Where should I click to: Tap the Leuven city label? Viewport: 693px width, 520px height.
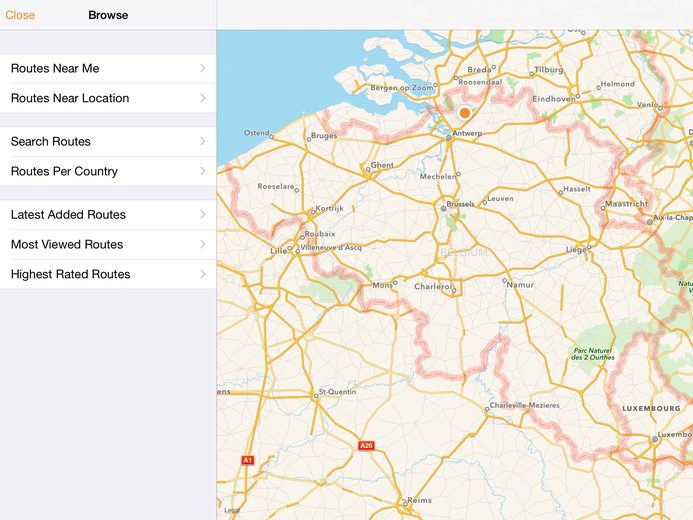[500, 198]
